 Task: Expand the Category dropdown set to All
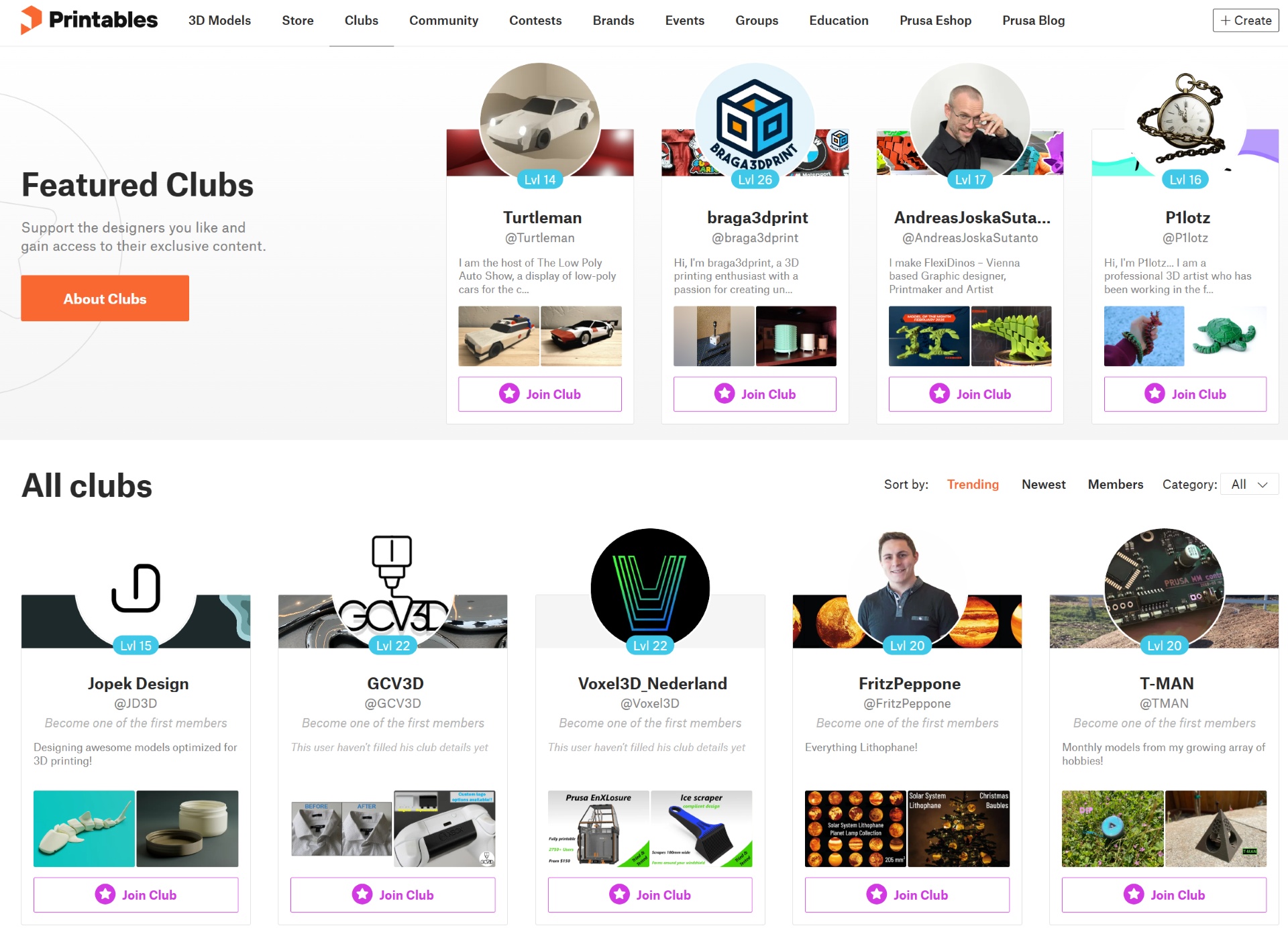[1249, 484]
